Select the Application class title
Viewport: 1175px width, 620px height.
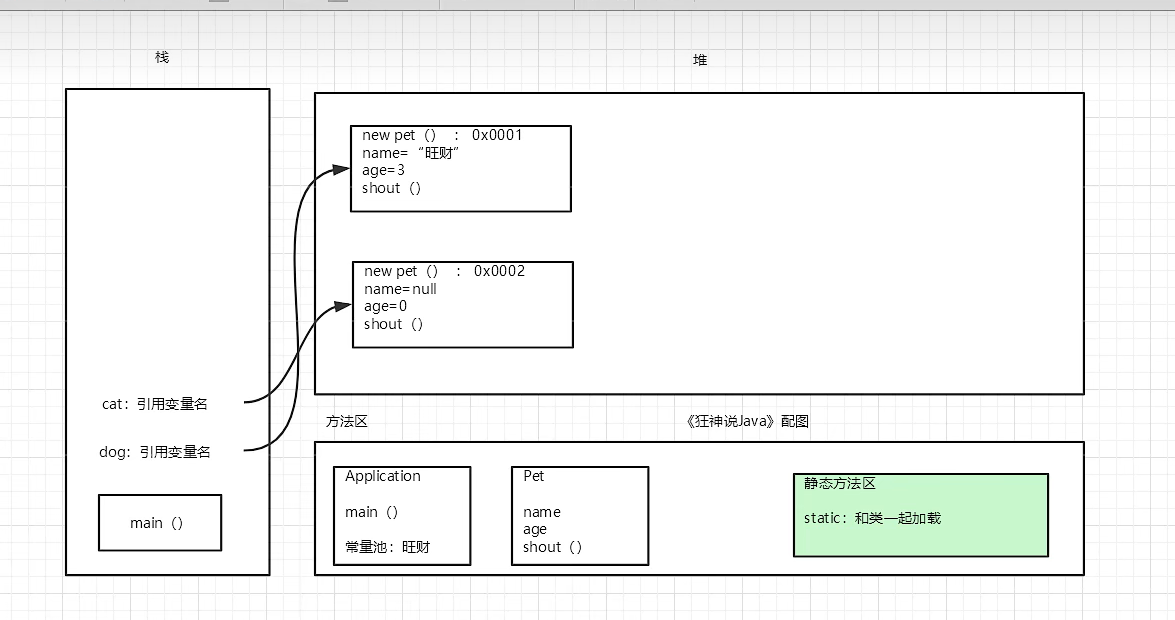383,476
